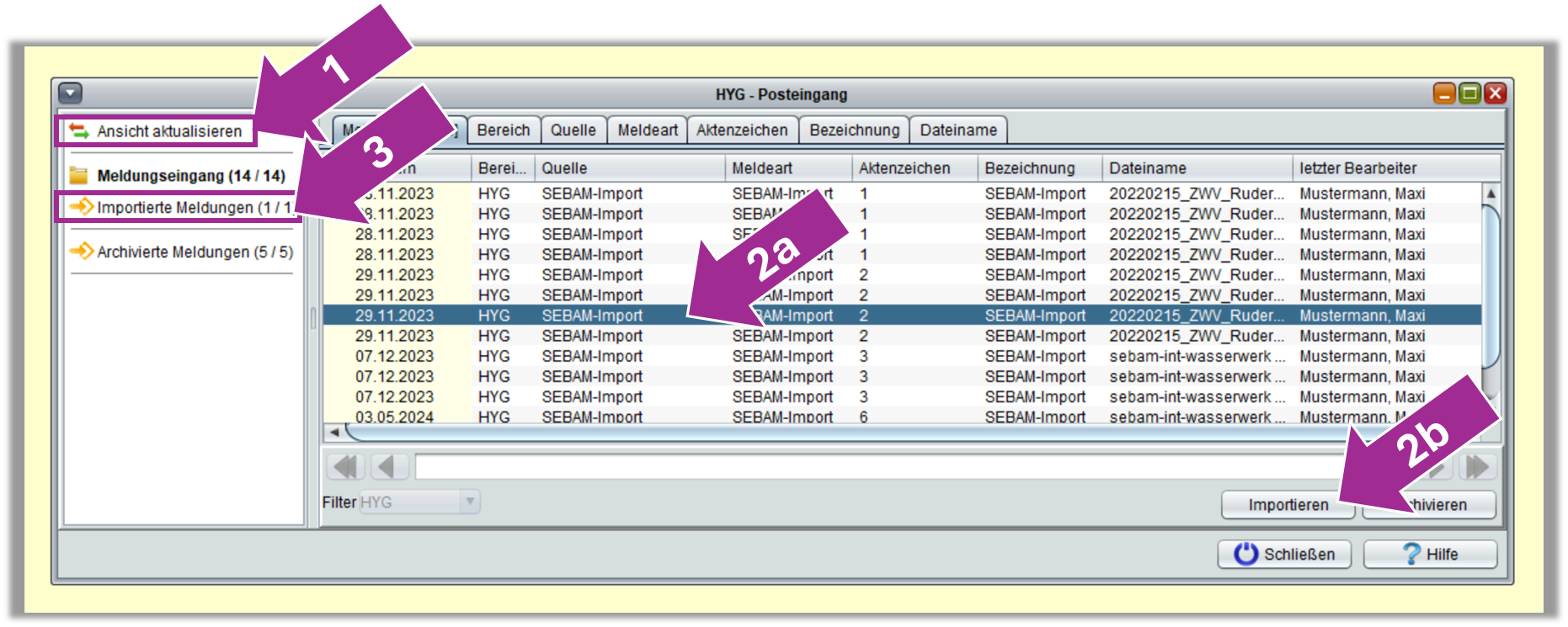Go to previous page arrow
This screenshot has height=627, width=1568.
tap(387, 466)
